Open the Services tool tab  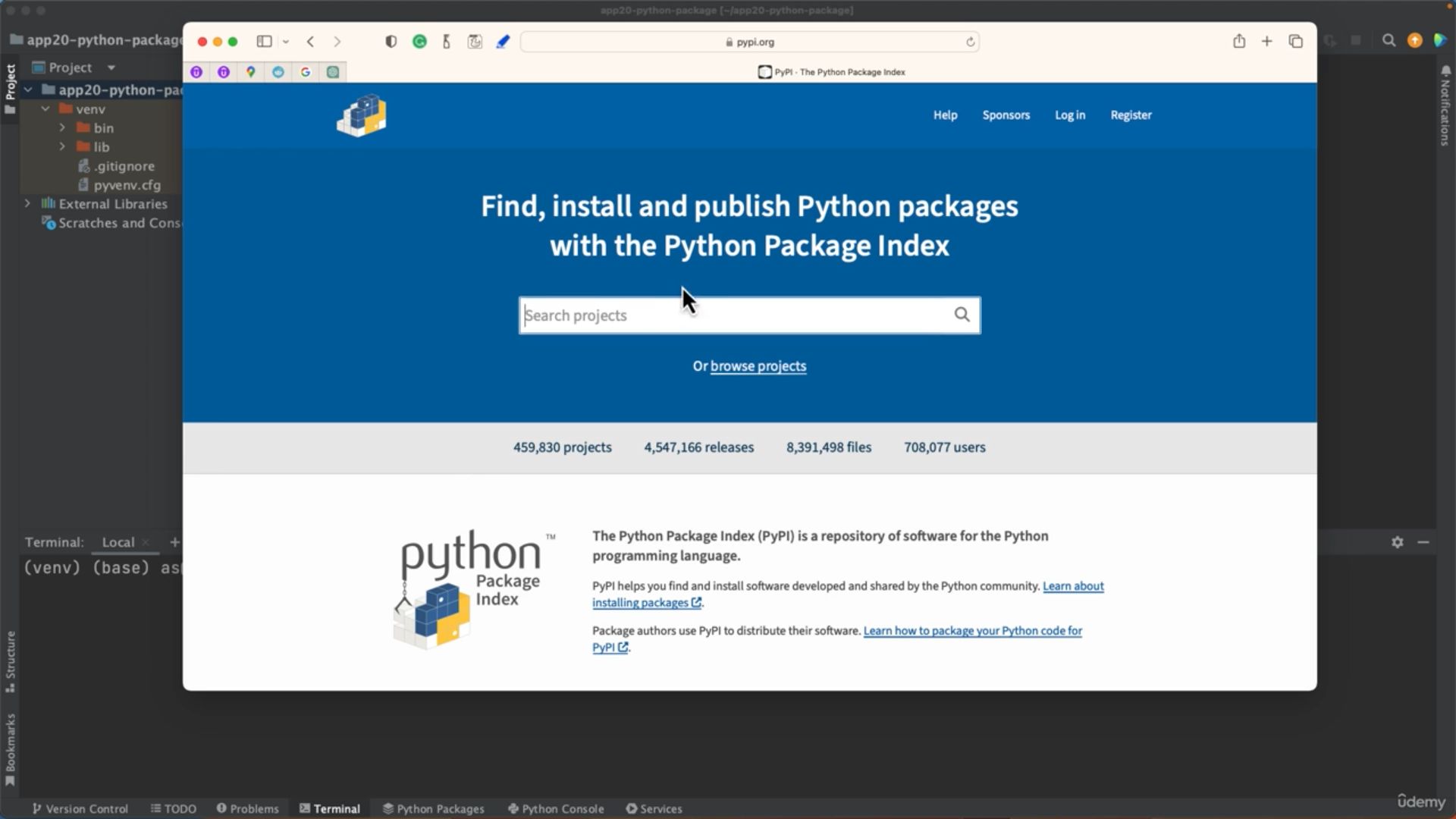tap(654, 808)
